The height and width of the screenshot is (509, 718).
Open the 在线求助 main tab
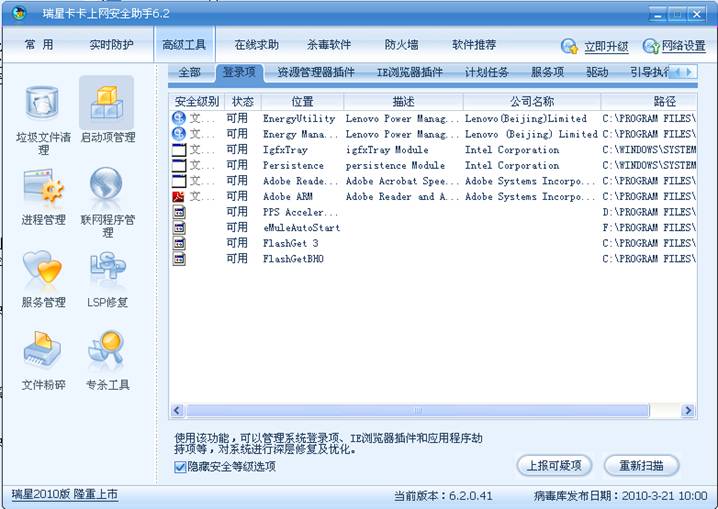point(256,44)
